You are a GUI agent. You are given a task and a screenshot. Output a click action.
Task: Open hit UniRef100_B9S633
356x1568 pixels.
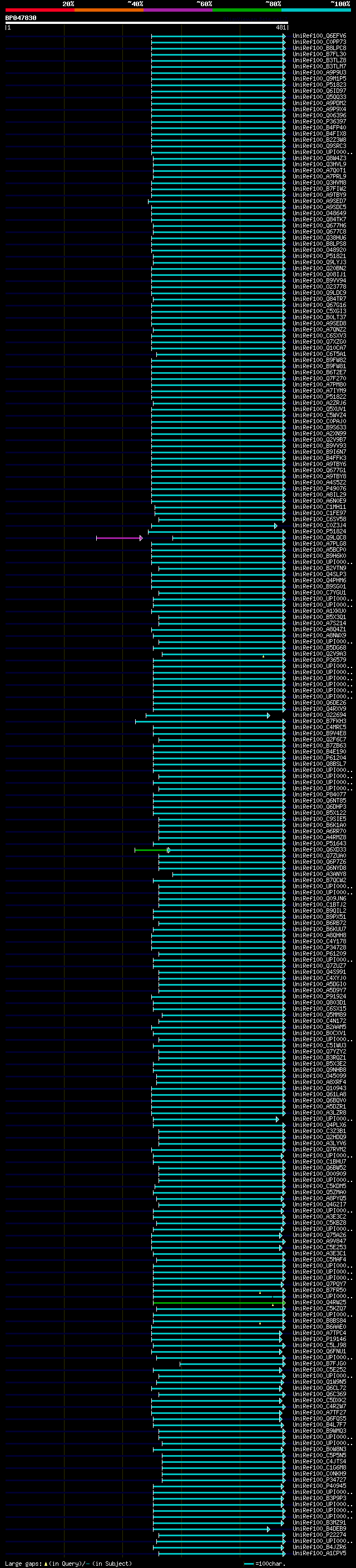319,427
